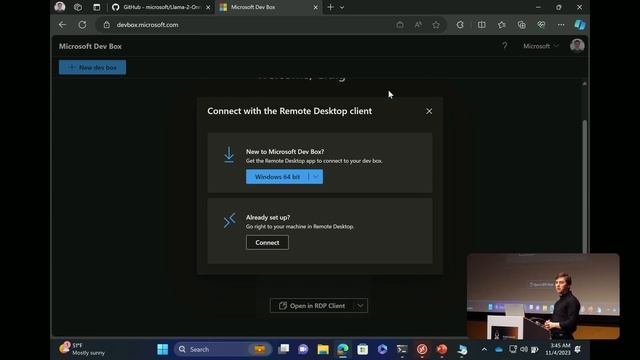View site information lock icon
The image size is (640, 360).
pos(107,25)
